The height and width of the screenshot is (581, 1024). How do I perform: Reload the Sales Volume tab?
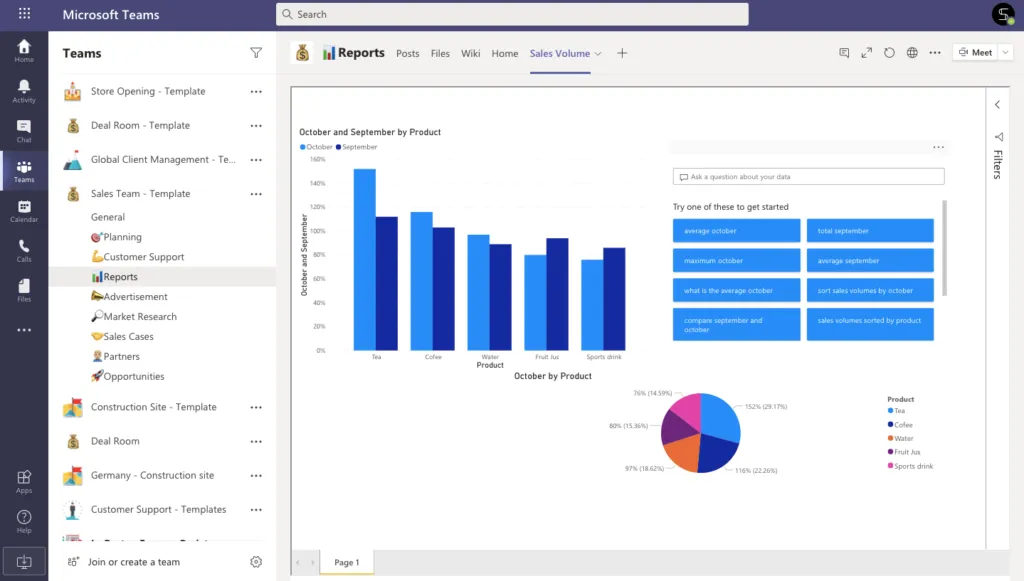889,53
